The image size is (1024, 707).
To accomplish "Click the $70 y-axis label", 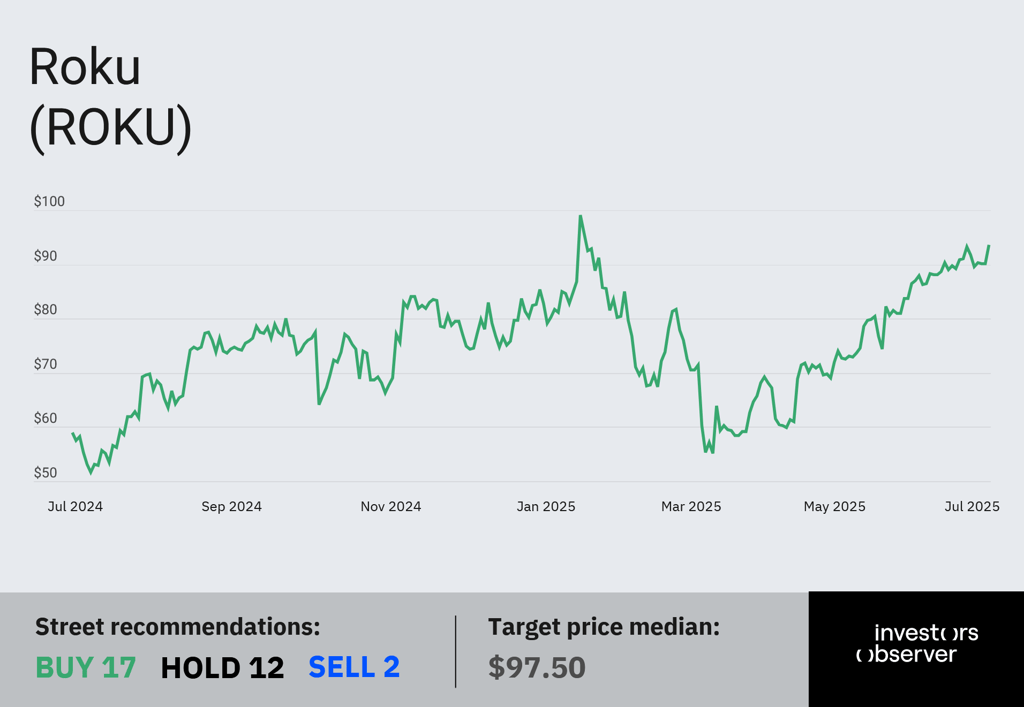I will point(46,364).
